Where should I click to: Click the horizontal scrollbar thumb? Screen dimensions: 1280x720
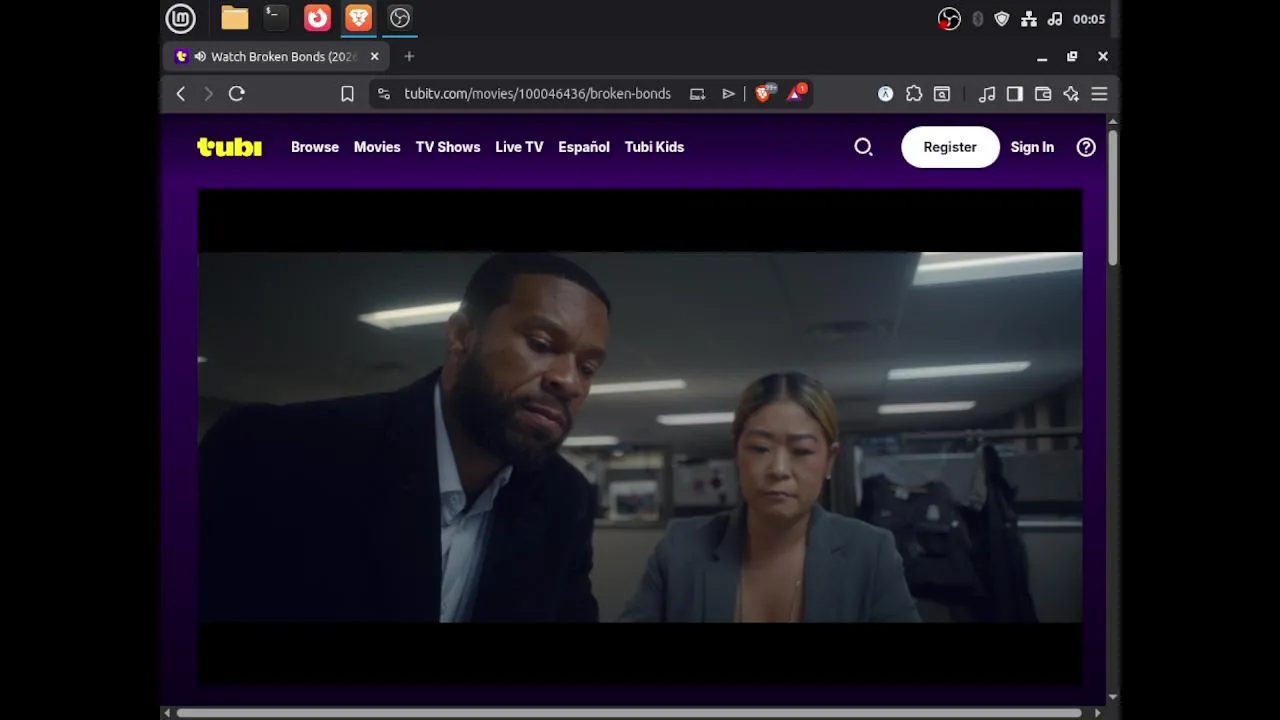pos(629,713)
